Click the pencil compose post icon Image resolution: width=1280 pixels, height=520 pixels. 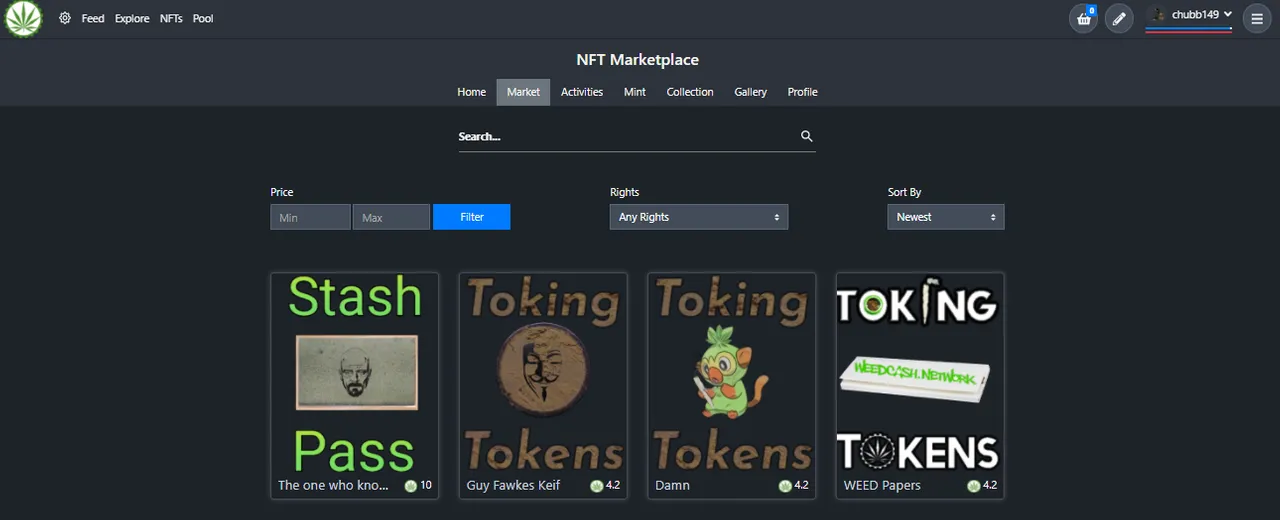point(1119,19)
